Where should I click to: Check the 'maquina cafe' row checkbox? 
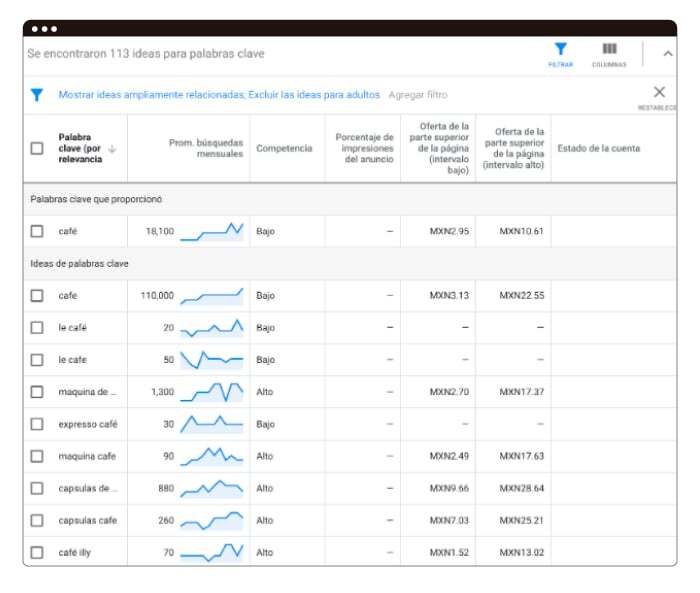[x=37, y=456]
